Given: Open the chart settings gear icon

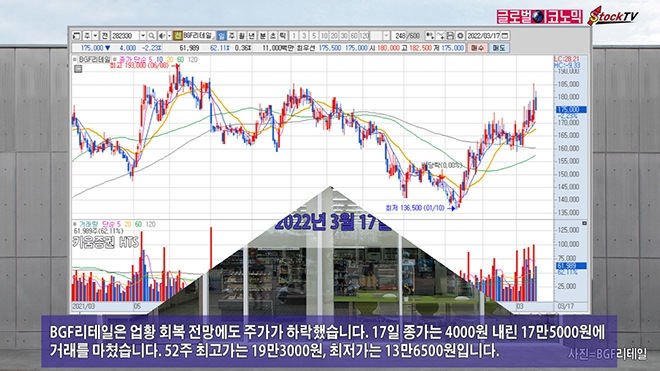Looking at the screenshot, I should tap(460, 36).
